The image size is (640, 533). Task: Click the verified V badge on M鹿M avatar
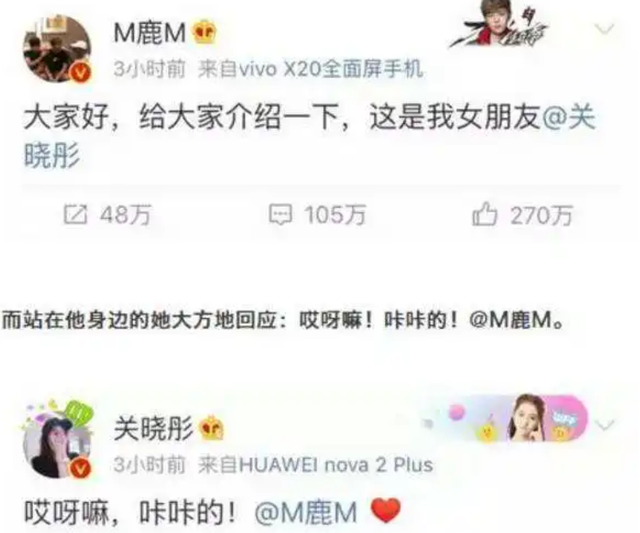click(80, 73)
